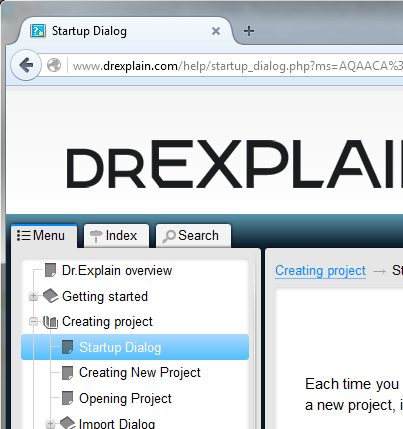Screen dimensions: 403x429
Task: Open Dr.Explain overview in the tree
Action: click(x=117, y=271)
